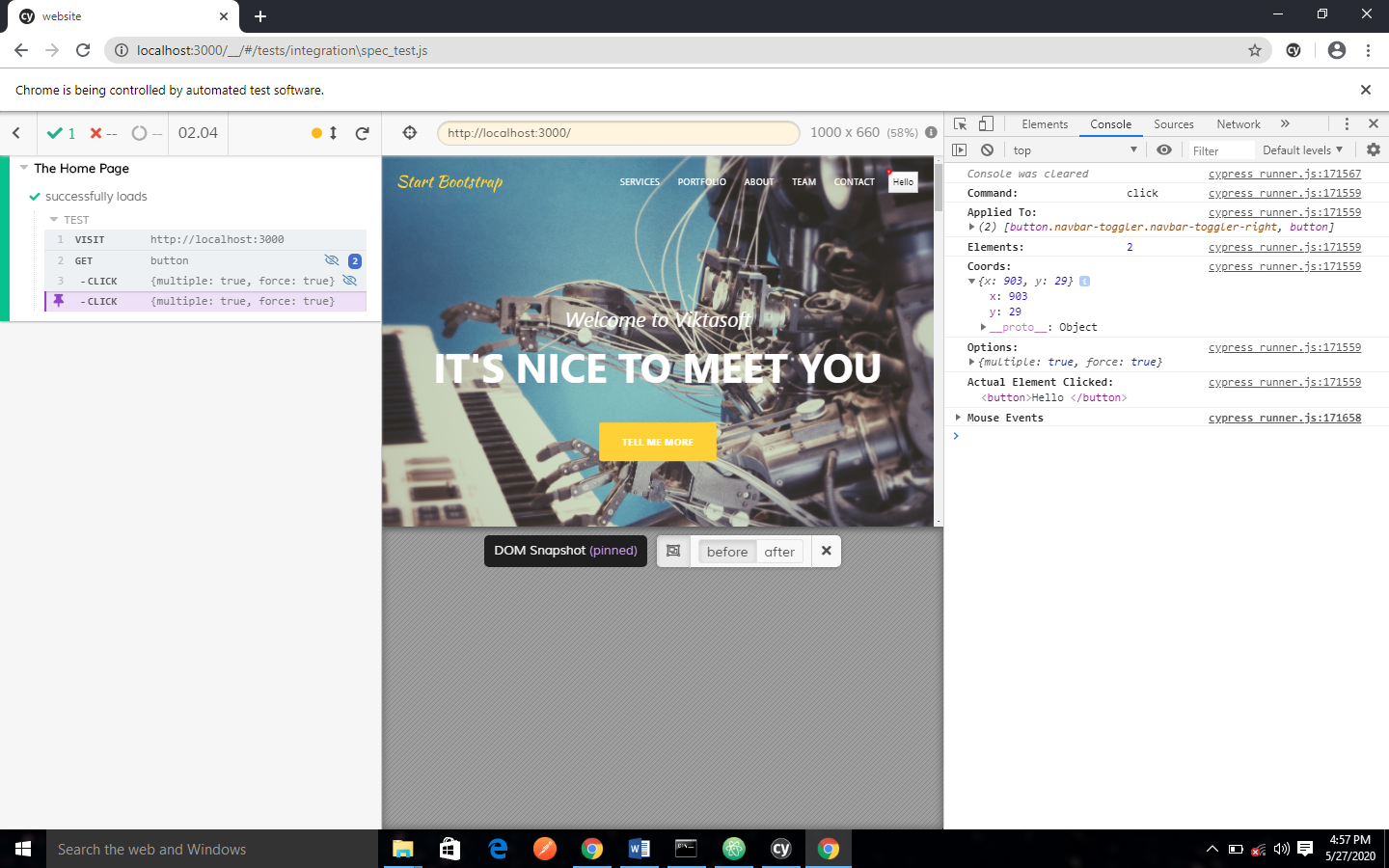This screenshot has height=868, width=1389.
Task: Create a live expression with eye icon
Action: [1164, 149]
